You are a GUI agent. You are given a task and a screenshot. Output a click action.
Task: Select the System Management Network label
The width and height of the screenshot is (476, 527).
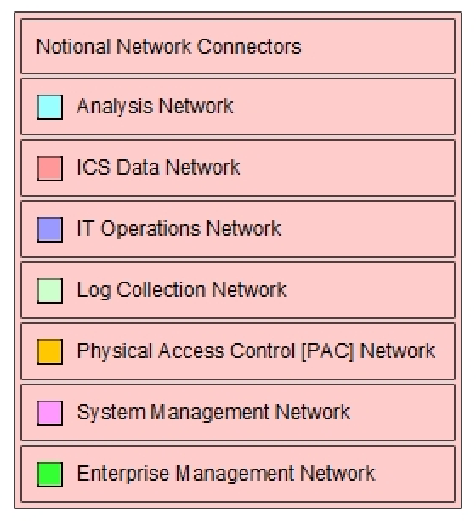(213, 412)
